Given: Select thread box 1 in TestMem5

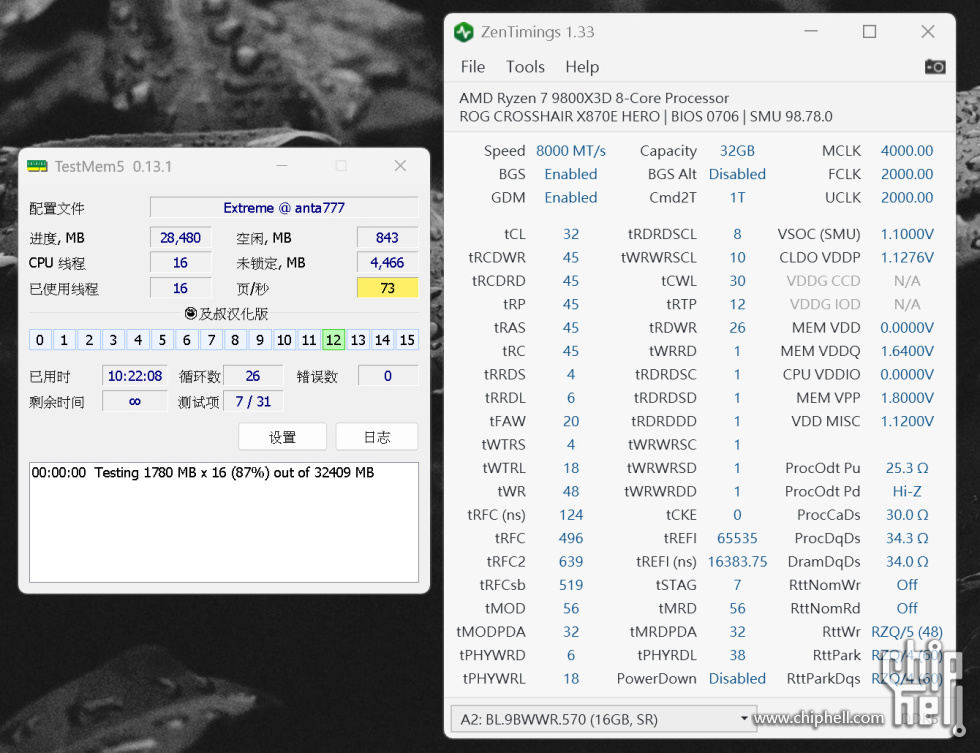Looking at the screenshot, I should [x=64, y=340].
